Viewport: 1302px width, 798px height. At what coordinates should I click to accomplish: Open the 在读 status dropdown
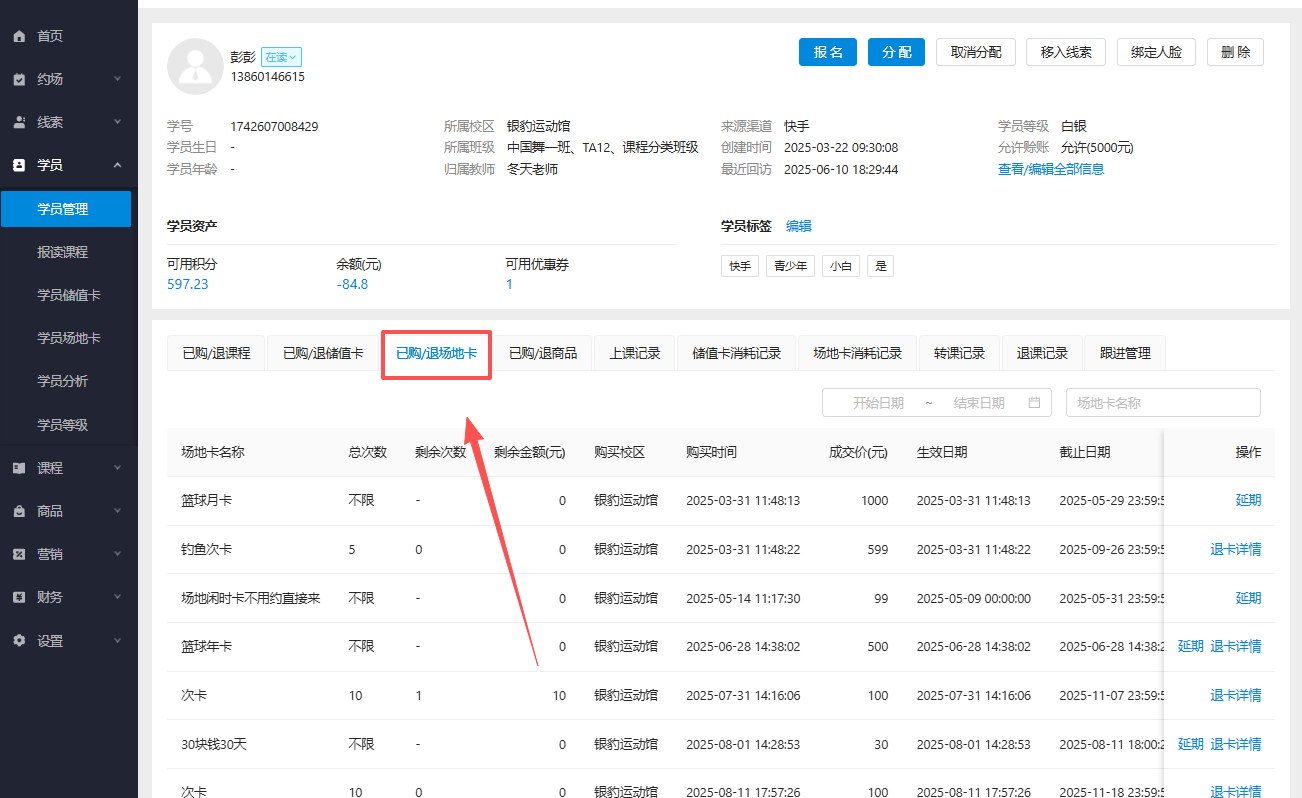click(x=281, y=57)
